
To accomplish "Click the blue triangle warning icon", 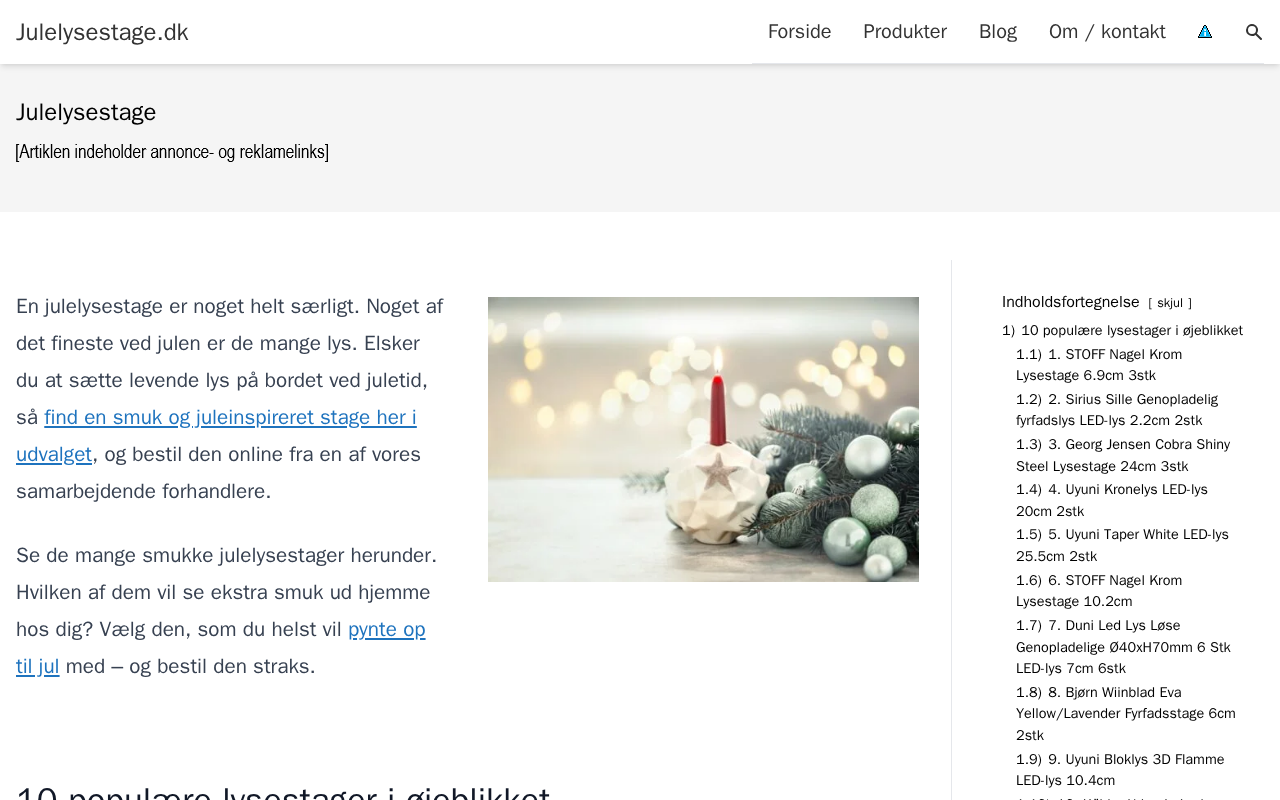I will point(1205,32).
